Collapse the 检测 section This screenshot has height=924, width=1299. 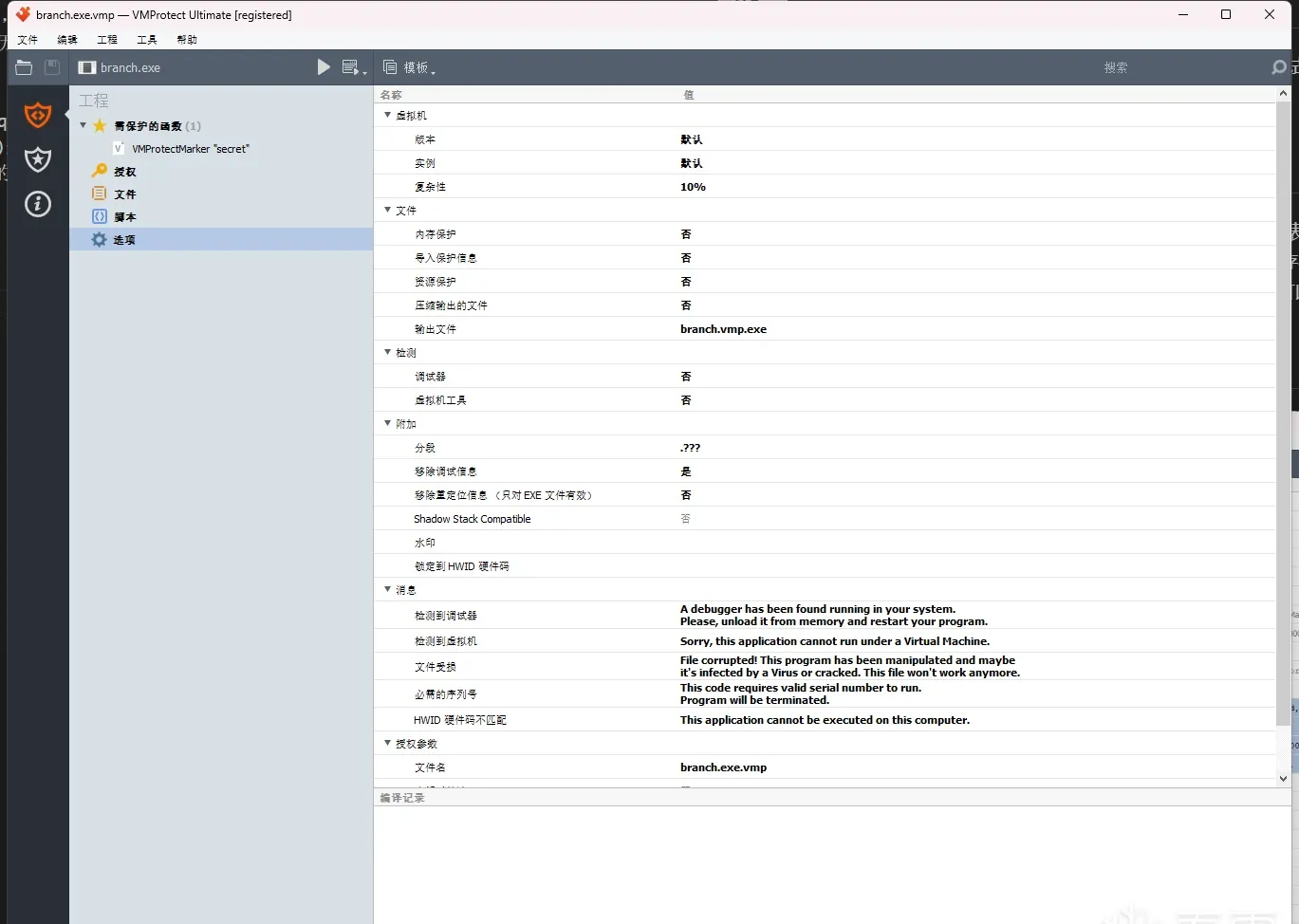[387, 352]
